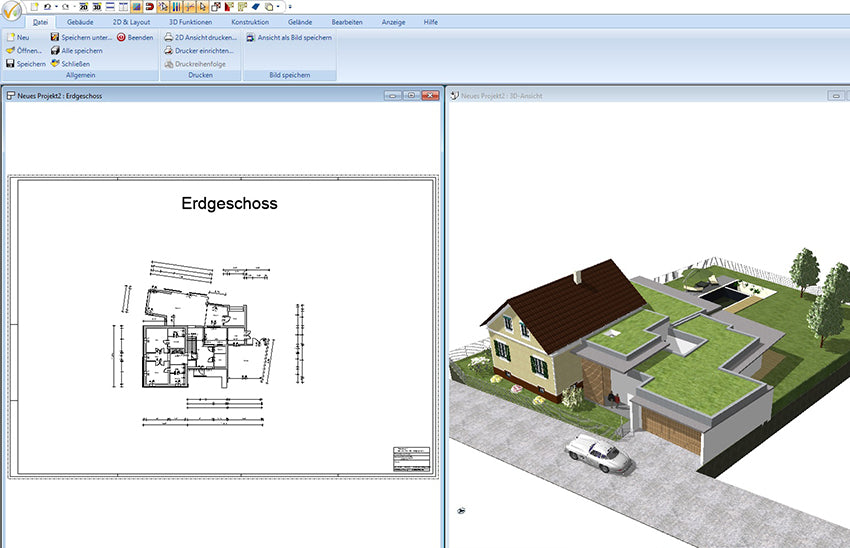Click Ansicht als Bild speichern
The height and width of the screenshot is (548, 850).
point(294,37)
